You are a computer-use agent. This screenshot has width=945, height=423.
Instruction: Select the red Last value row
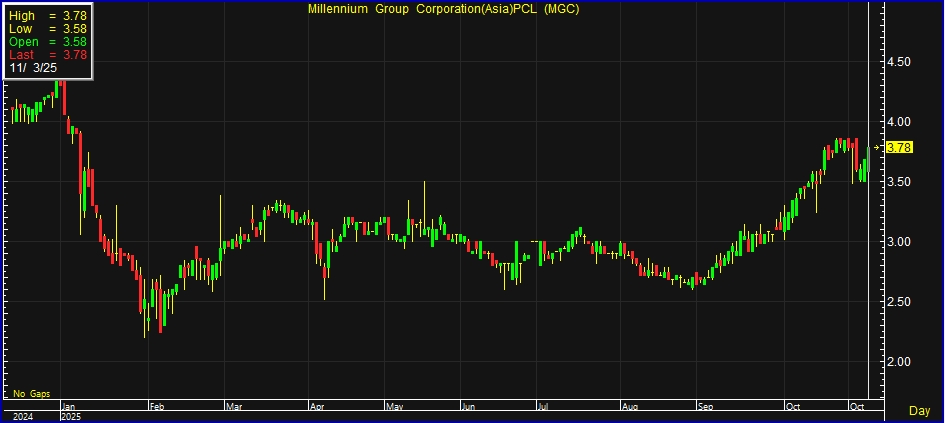pyautogui.click(x=47, y=55)
